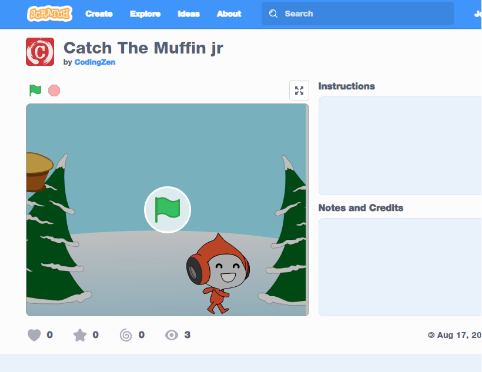
Task: Open the Ideas page
Action: tap(189, 14)
